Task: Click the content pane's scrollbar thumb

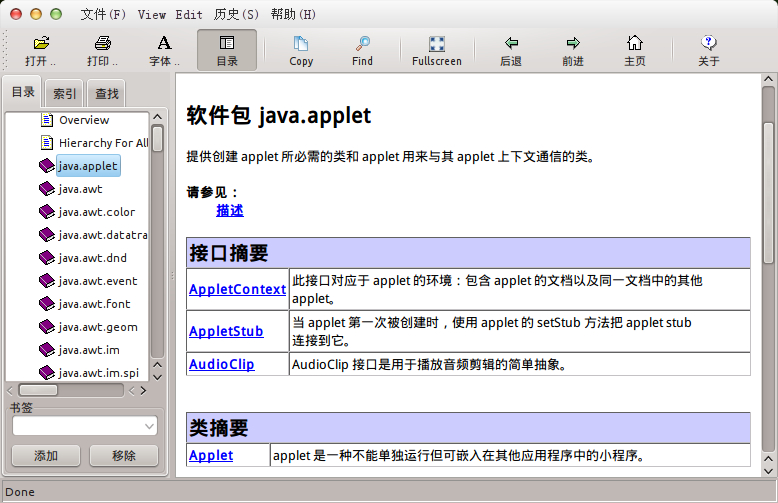Action: tap(768, 192)
